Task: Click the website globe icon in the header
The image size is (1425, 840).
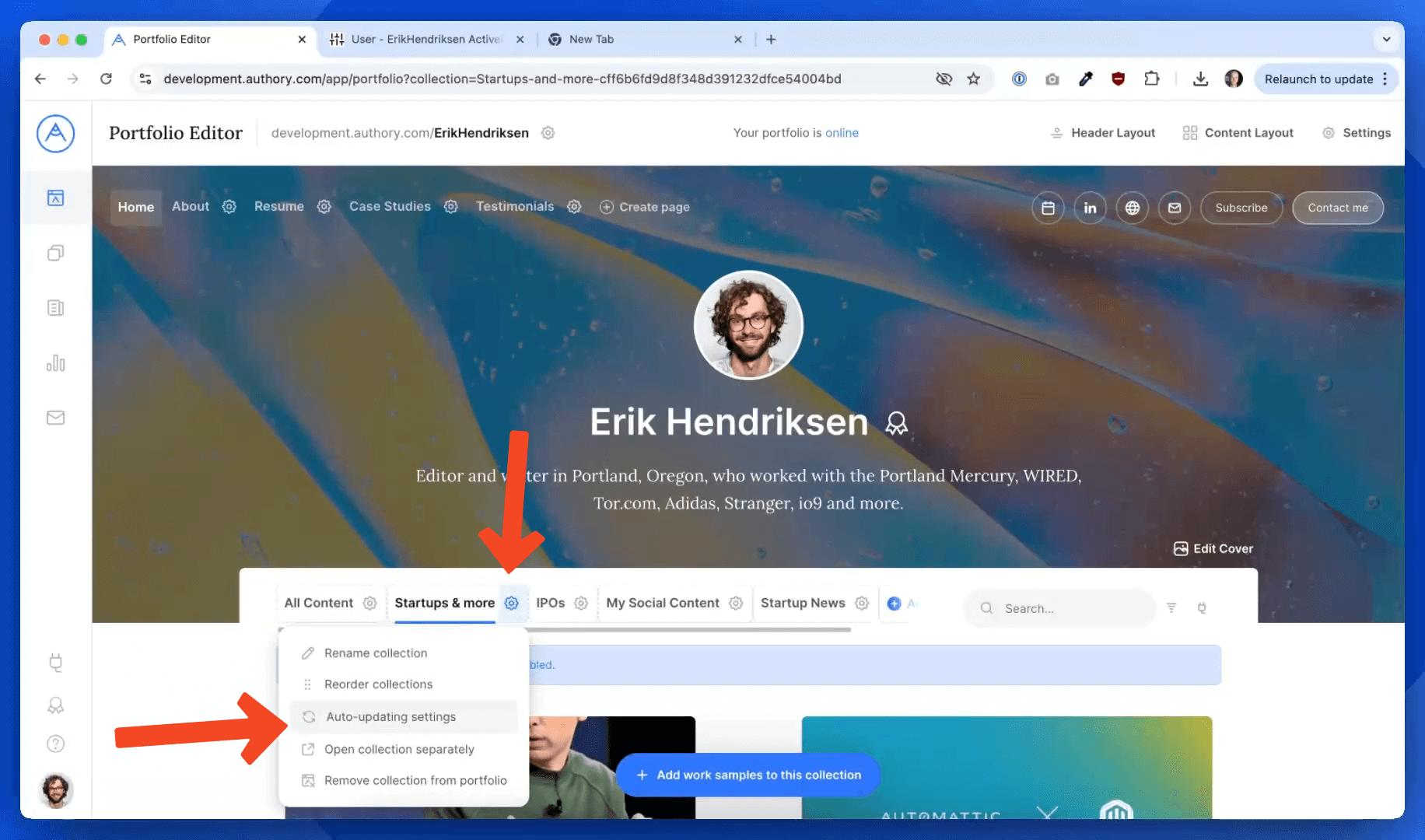Action: (1132, 208)
